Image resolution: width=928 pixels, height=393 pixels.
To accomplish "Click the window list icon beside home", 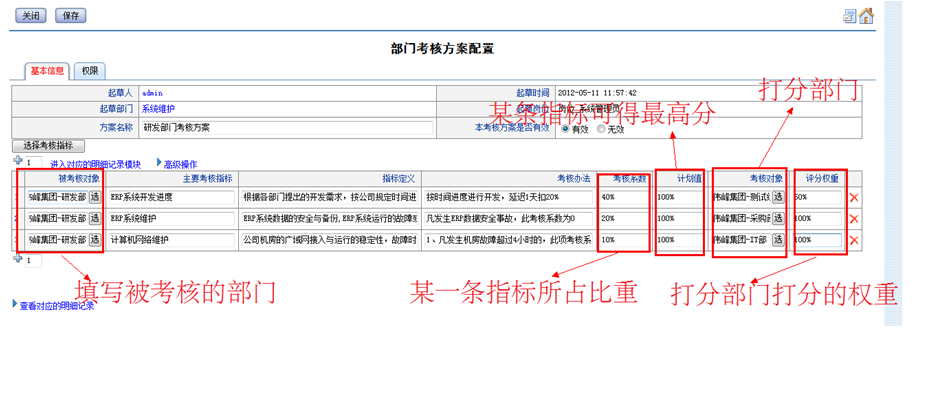I will click(x=850, y=16).
